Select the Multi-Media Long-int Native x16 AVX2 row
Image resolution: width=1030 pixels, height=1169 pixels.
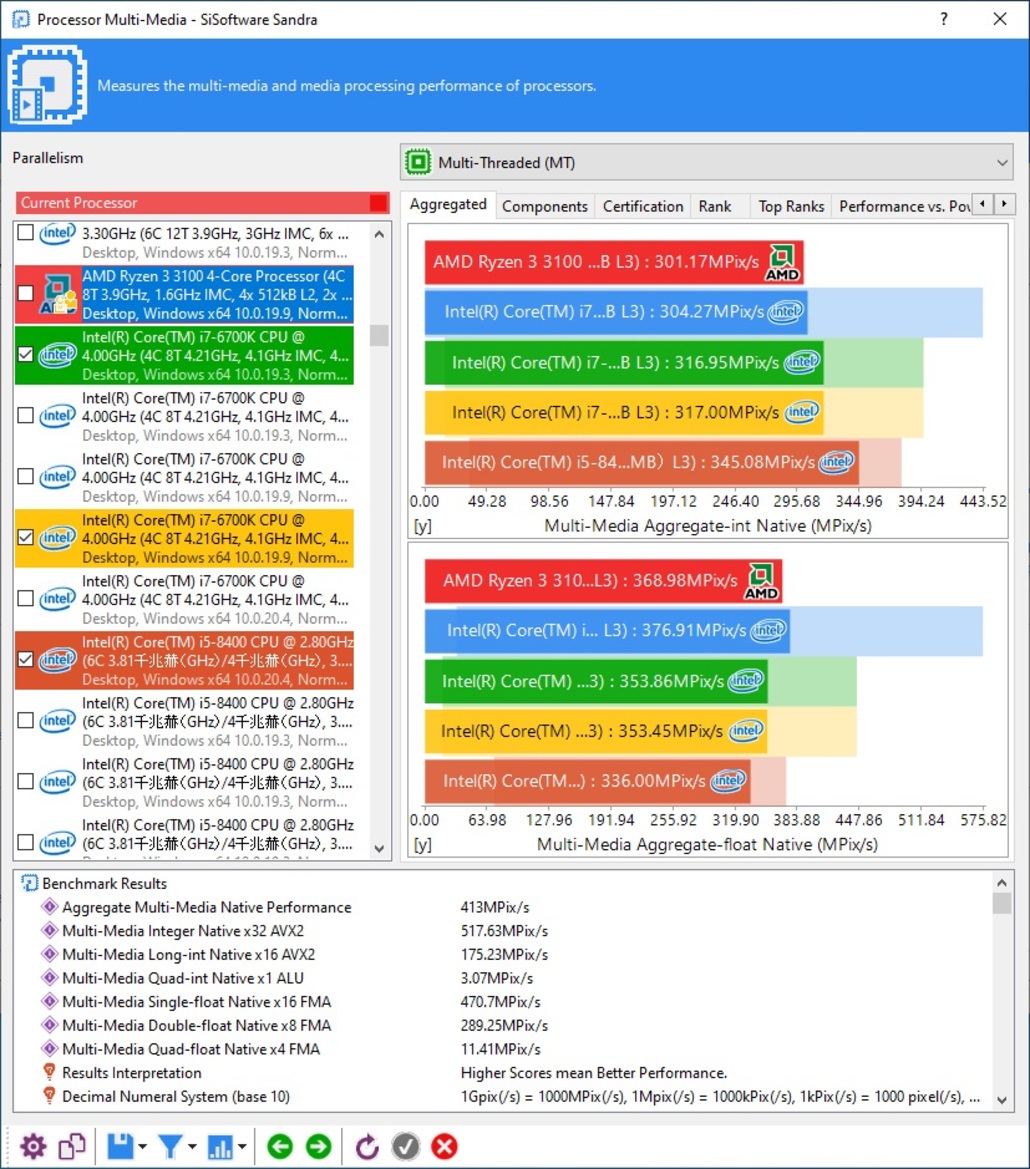click(189, 954)
